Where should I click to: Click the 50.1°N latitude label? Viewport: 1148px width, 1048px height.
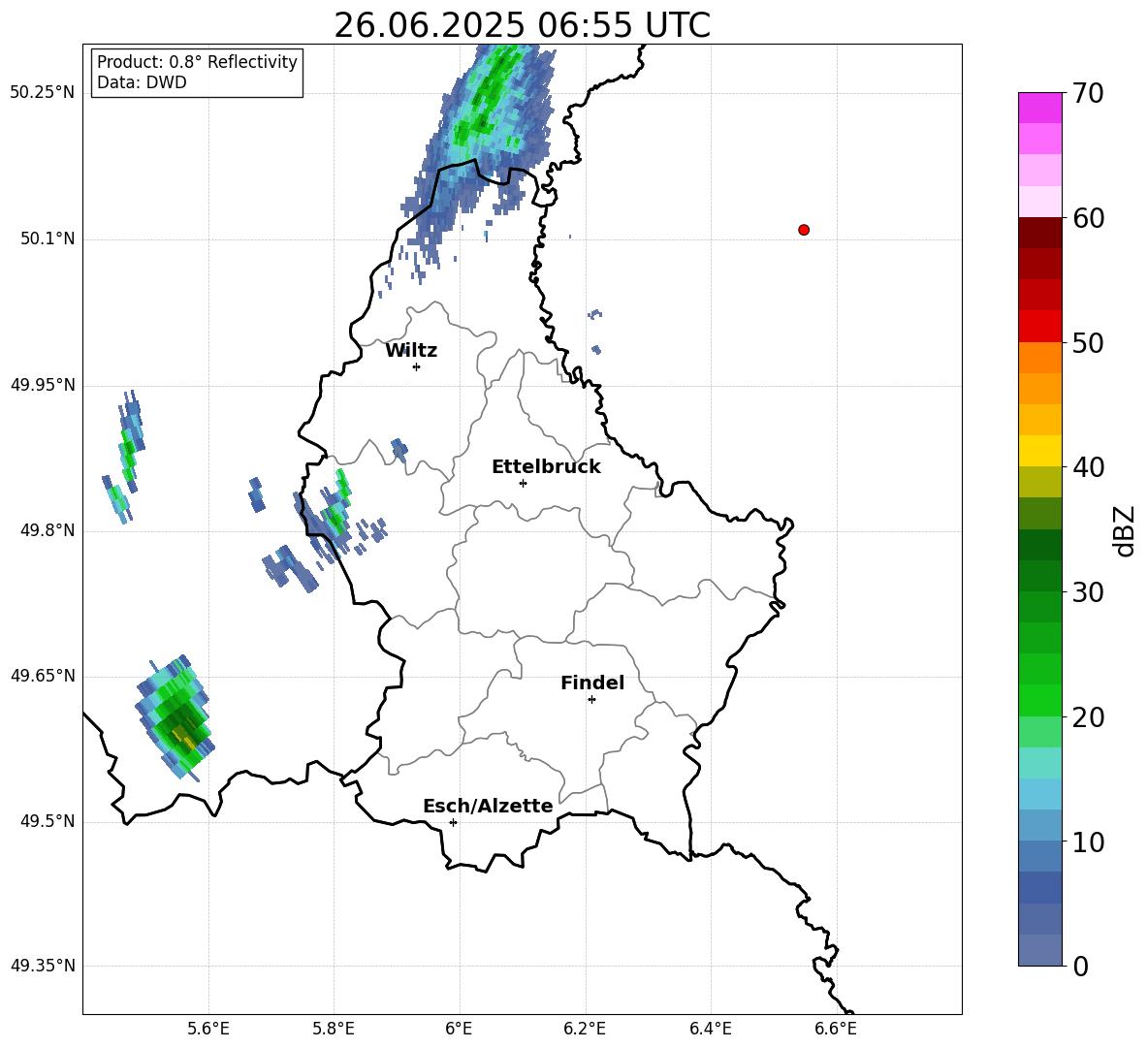click(48, 239)
